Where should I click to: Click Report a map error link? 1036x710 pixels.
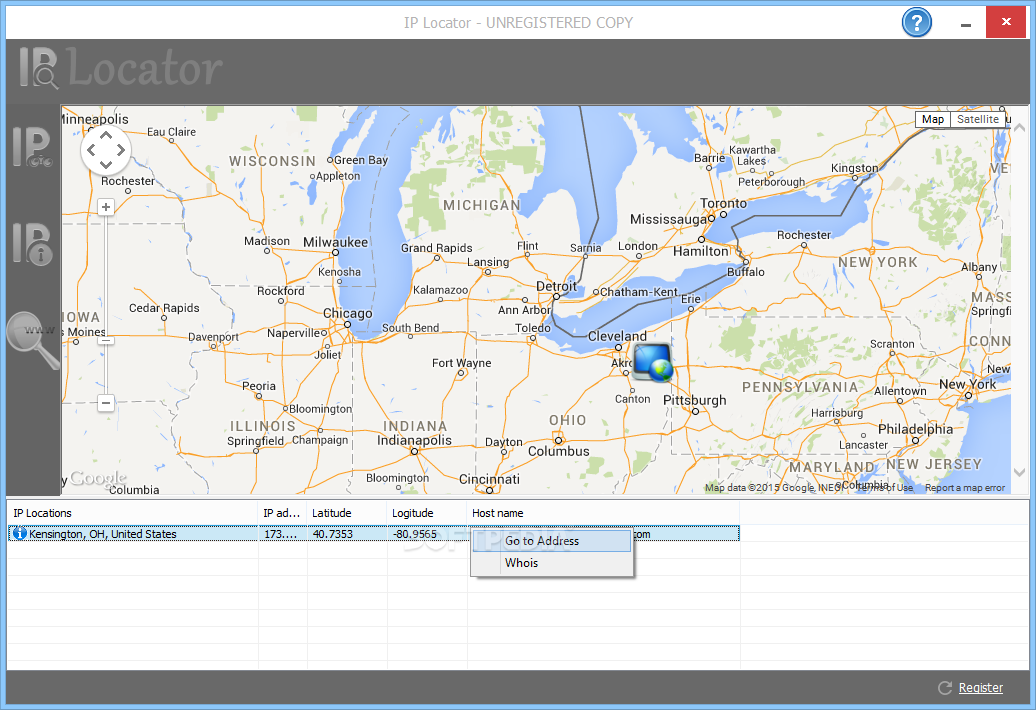point(965,487)
